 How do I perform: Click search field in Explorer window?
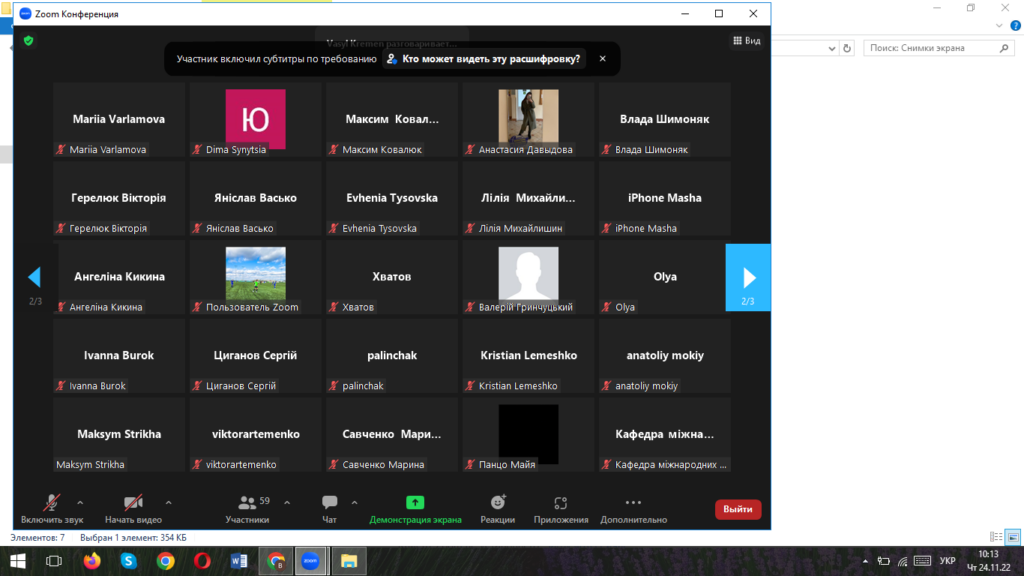(x=938, y=48)
